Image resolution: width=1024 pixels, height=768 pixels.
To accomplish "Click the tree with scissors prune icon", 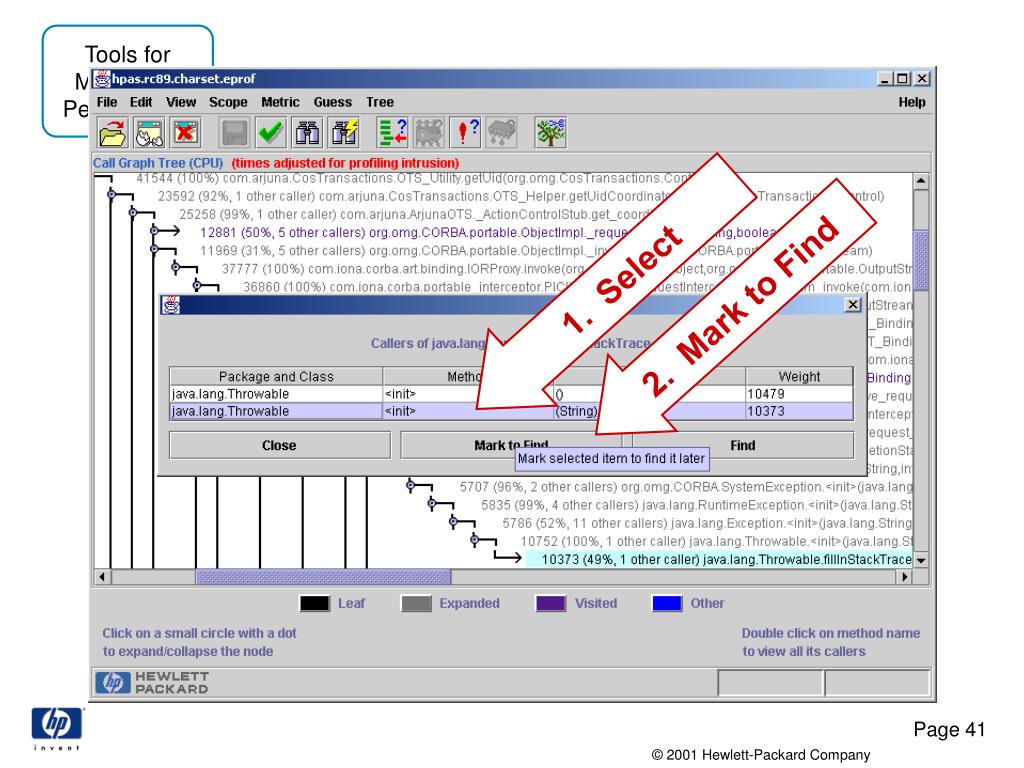I will point(550,133).
